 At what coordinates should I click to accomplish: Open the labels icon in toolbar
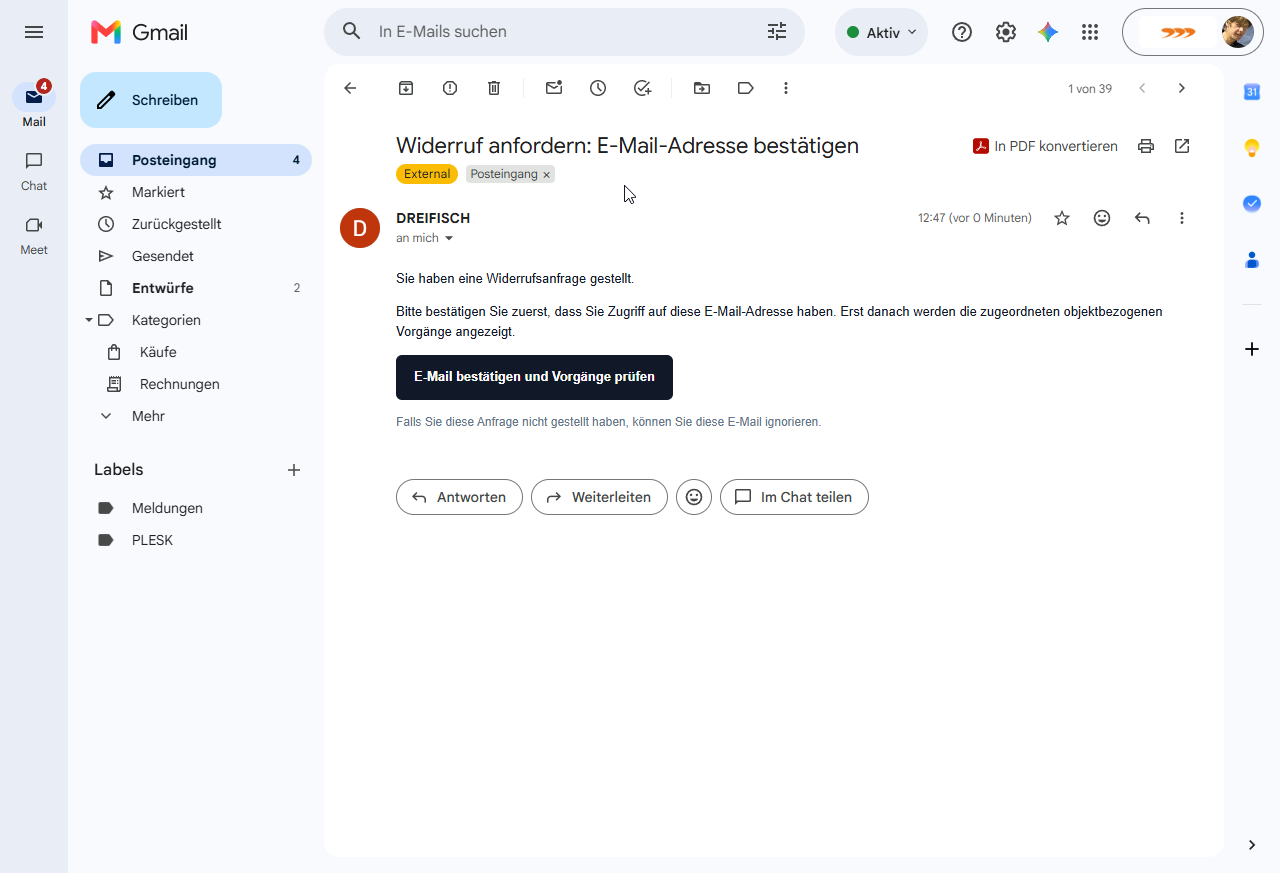(745, 88)
